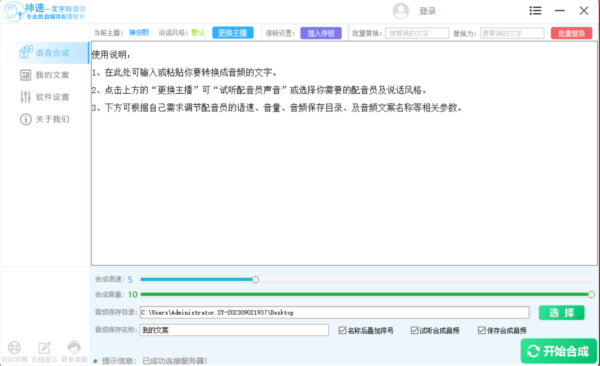Minimize the application window
600x366 pixels.
tap(559, 11)
